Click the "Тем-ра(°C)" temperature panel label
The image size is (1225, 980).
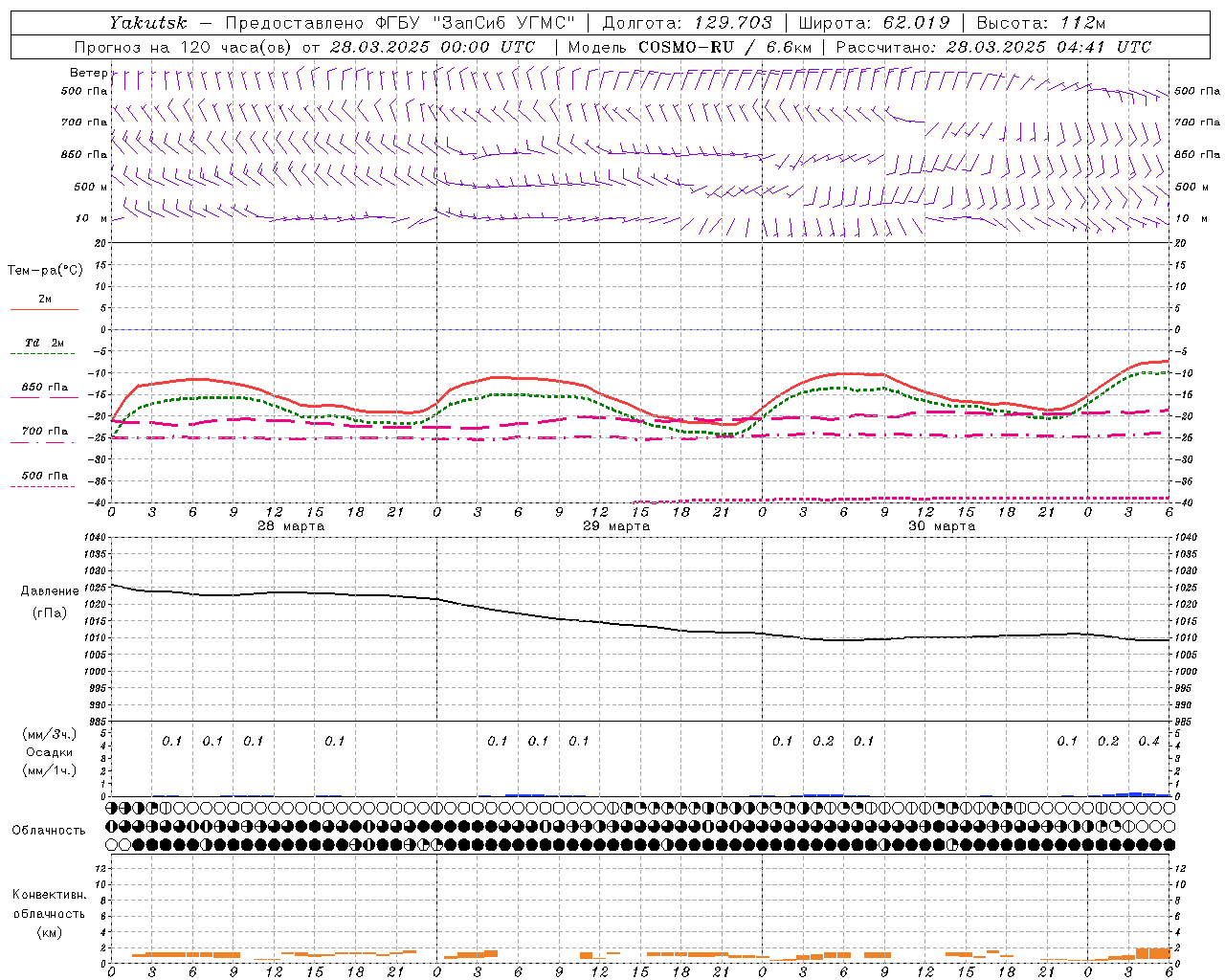pos(45,271)
